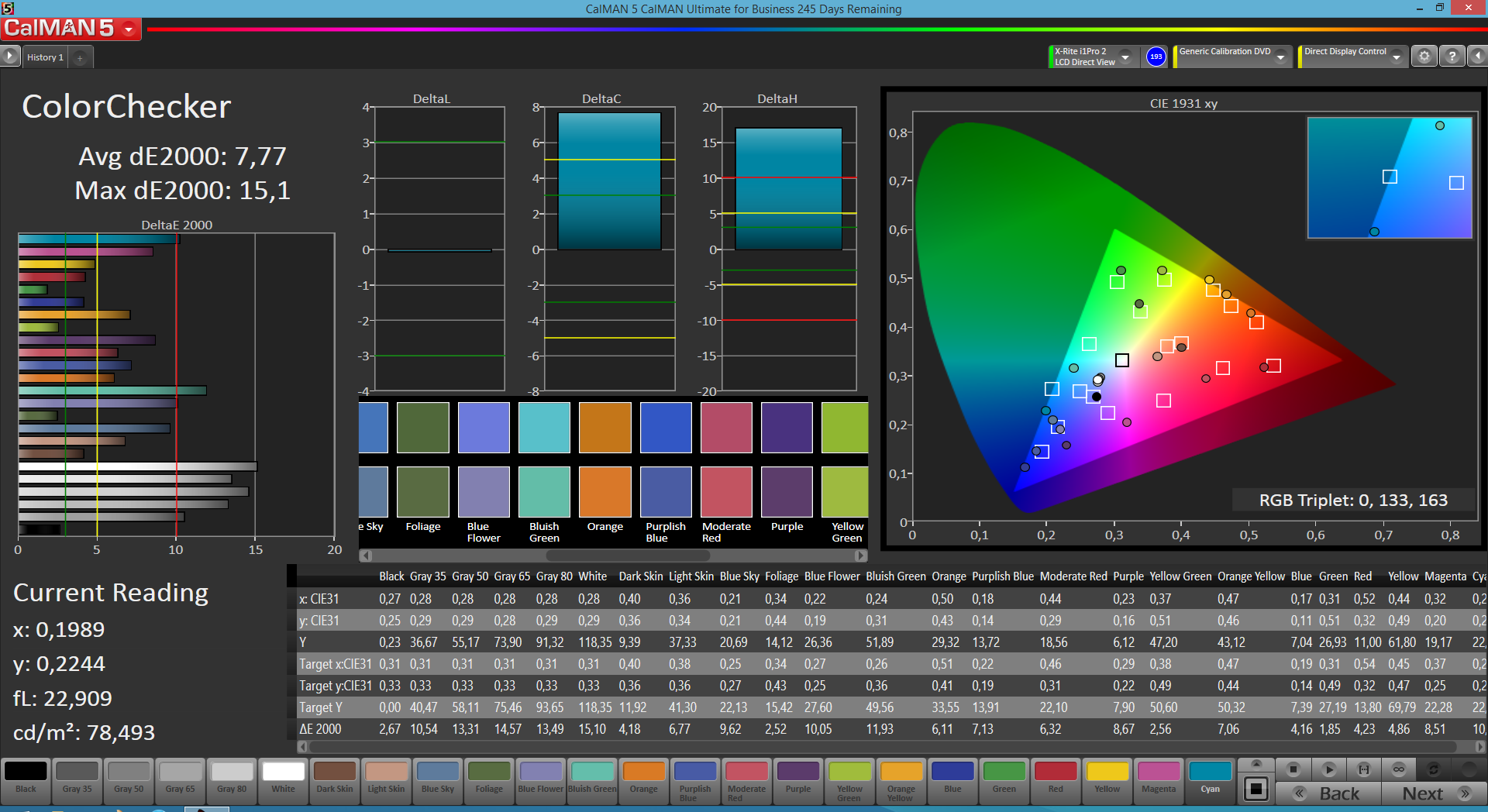Click right arrow of data table scrollbar

coord(1480,747)
